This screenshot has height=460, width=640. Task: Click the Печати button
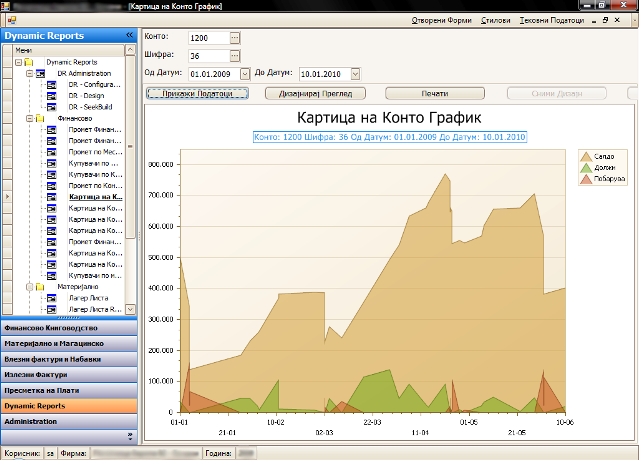tap(435, 93)
